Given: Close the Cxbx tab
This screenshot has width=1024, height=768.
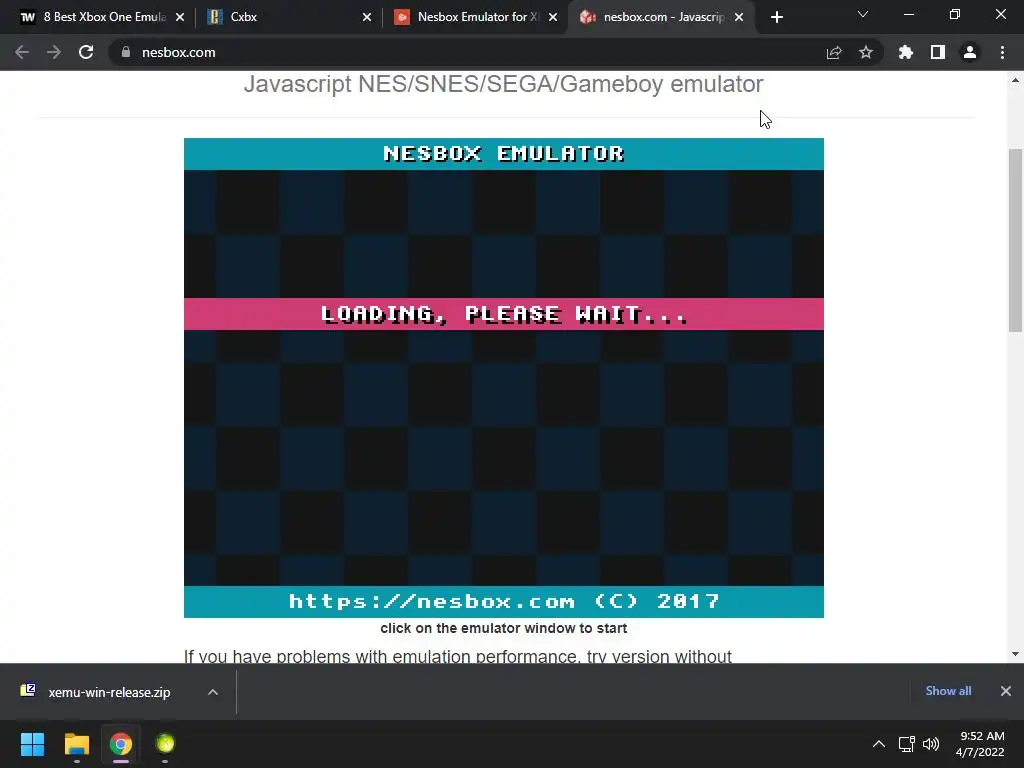Looking at the screenshot, I should coord(367,17).
